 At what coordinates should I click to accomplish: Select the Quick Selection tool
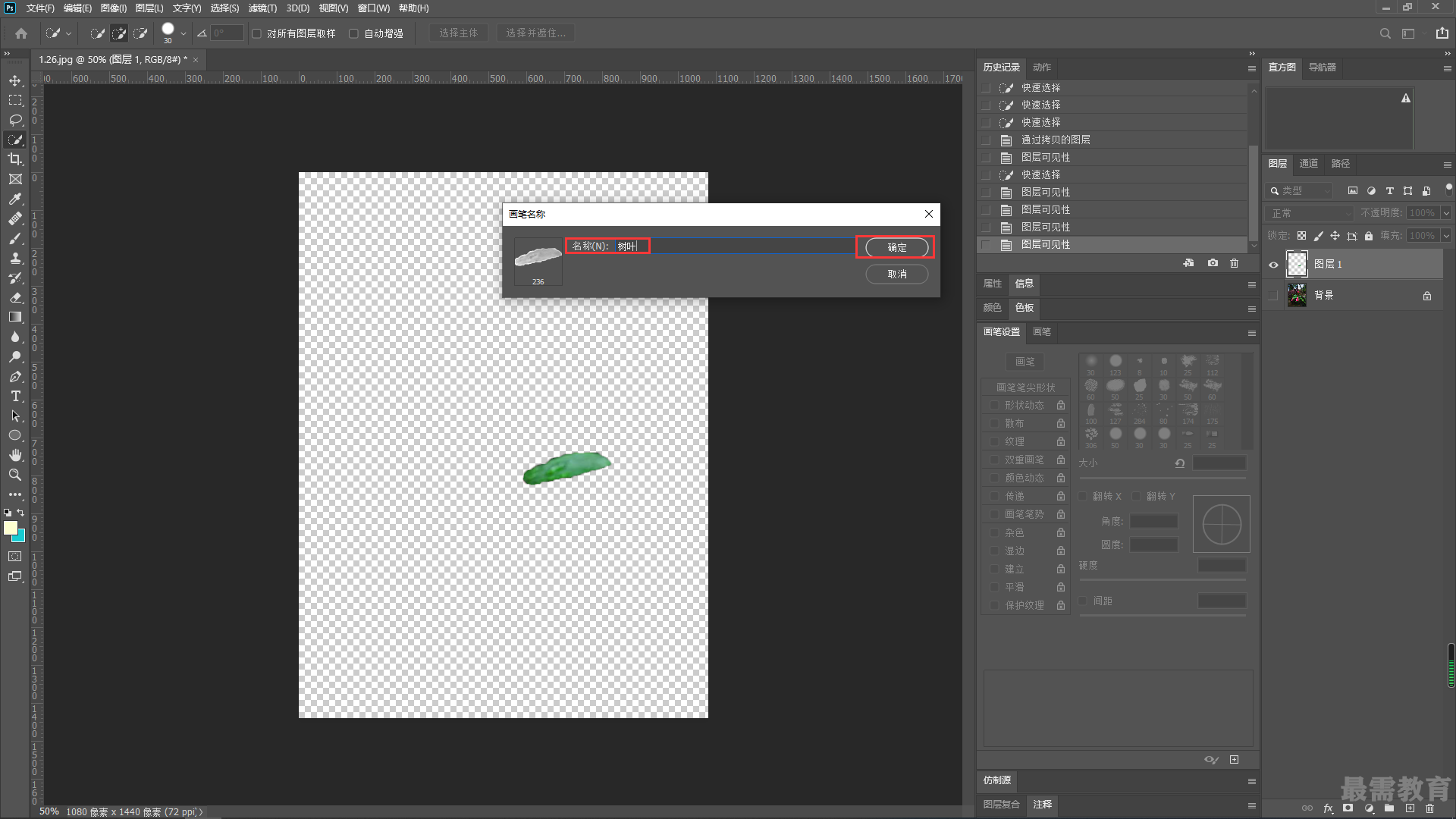(x=15, y=140)
